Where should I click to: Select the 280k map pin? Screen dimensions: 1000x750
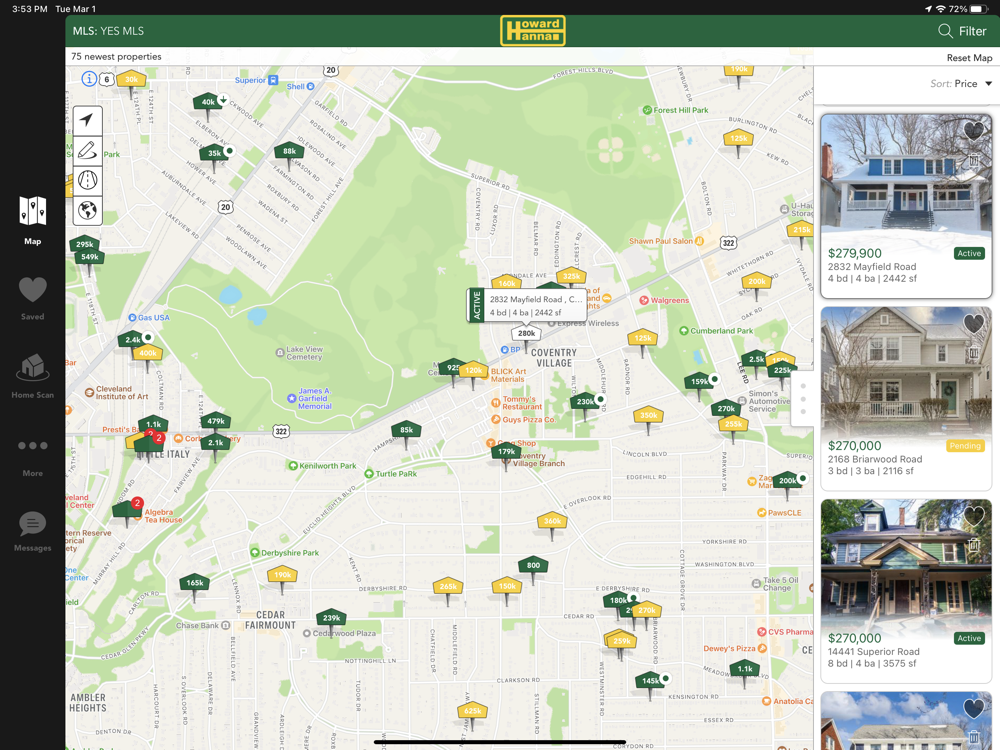(x=526, y=334)
